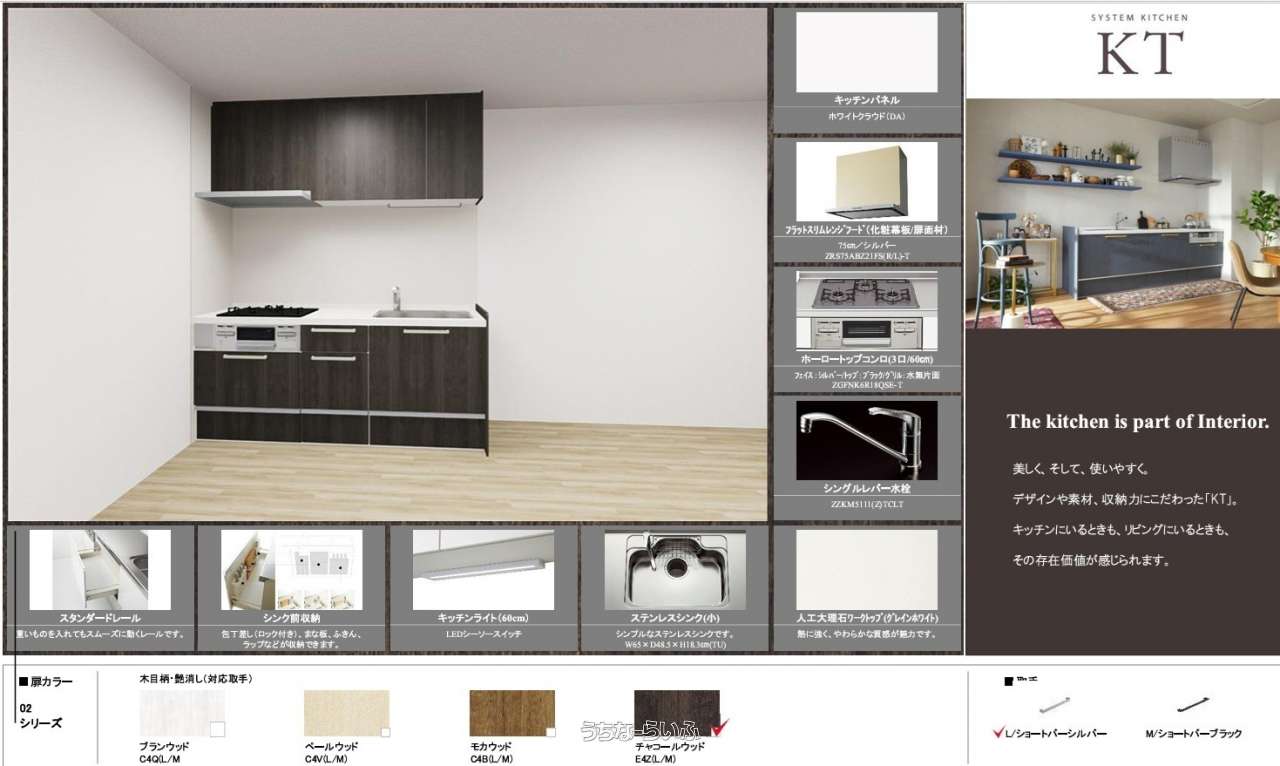Enable the Mocha Wood door color checkbox
1280x766 pixels.
tap(551, 732)
